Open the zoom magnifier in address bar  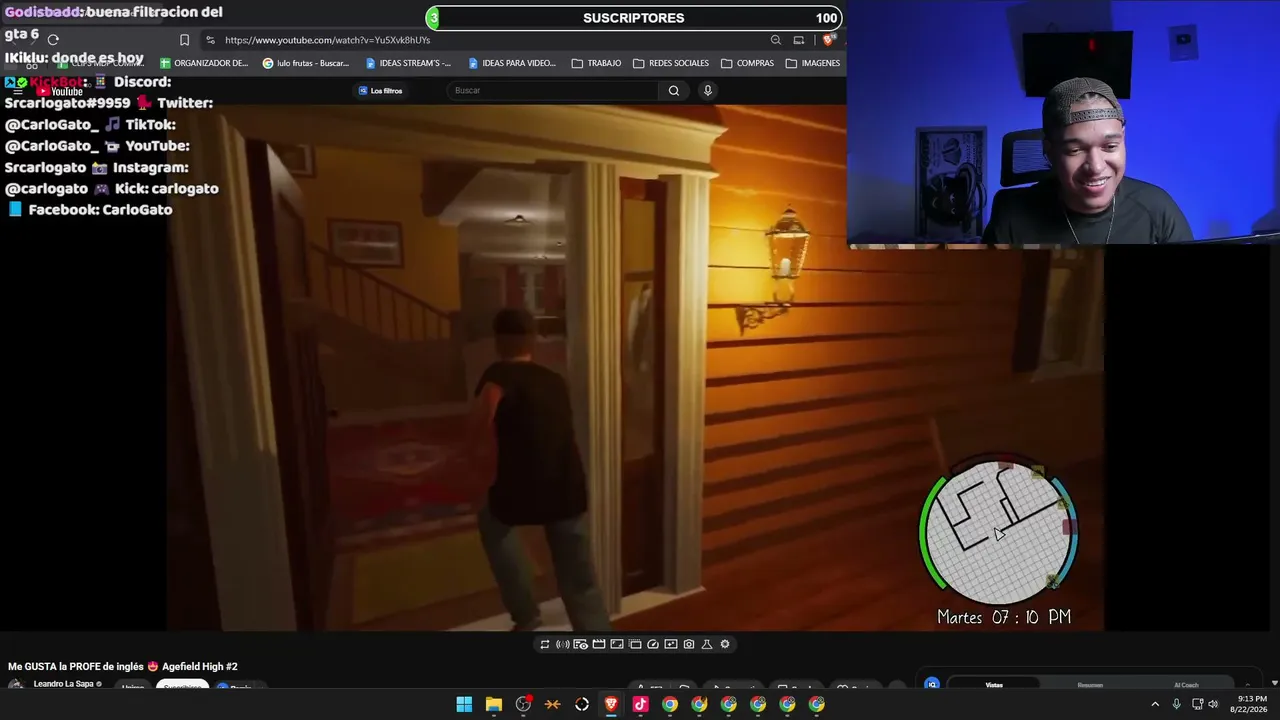point(776,40)
